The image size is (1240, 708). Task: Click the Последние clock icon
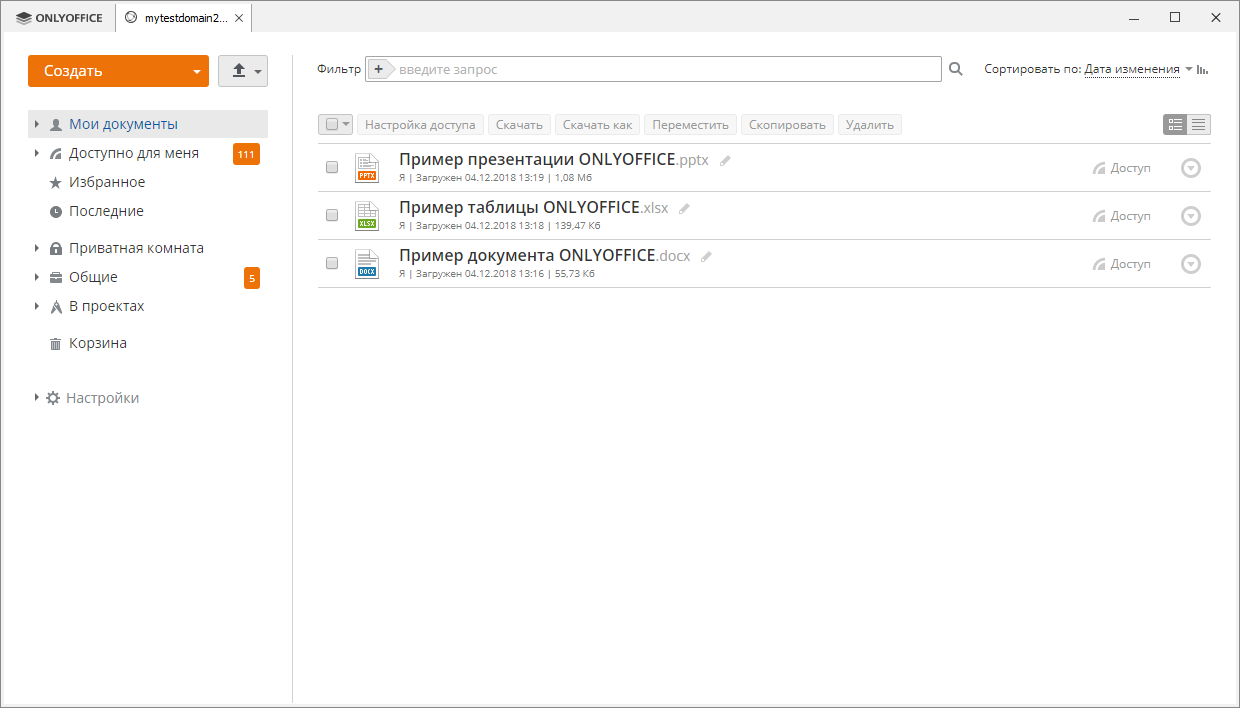[56, 212]
